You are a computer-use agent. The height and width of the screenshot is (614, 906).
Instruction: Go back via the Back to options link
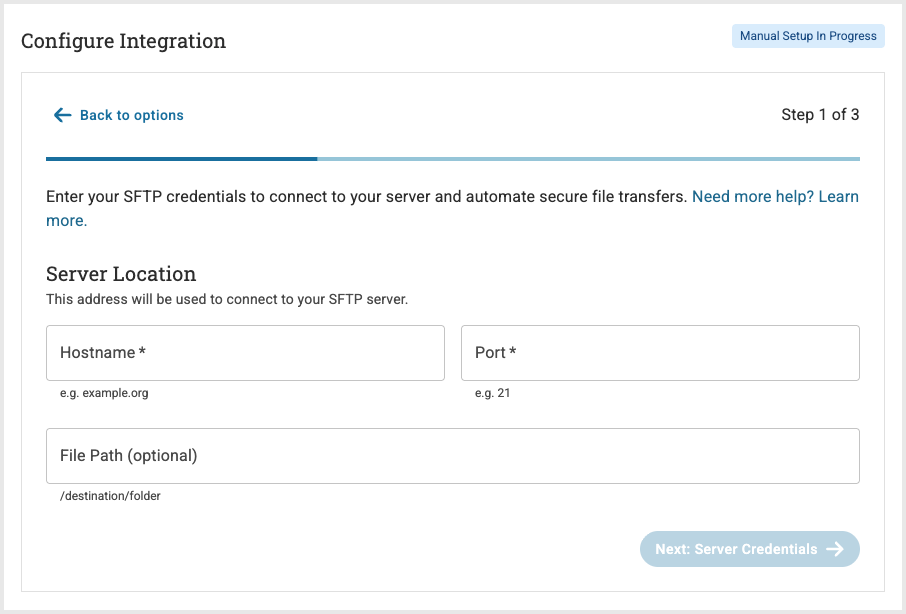tap(131, 115)
